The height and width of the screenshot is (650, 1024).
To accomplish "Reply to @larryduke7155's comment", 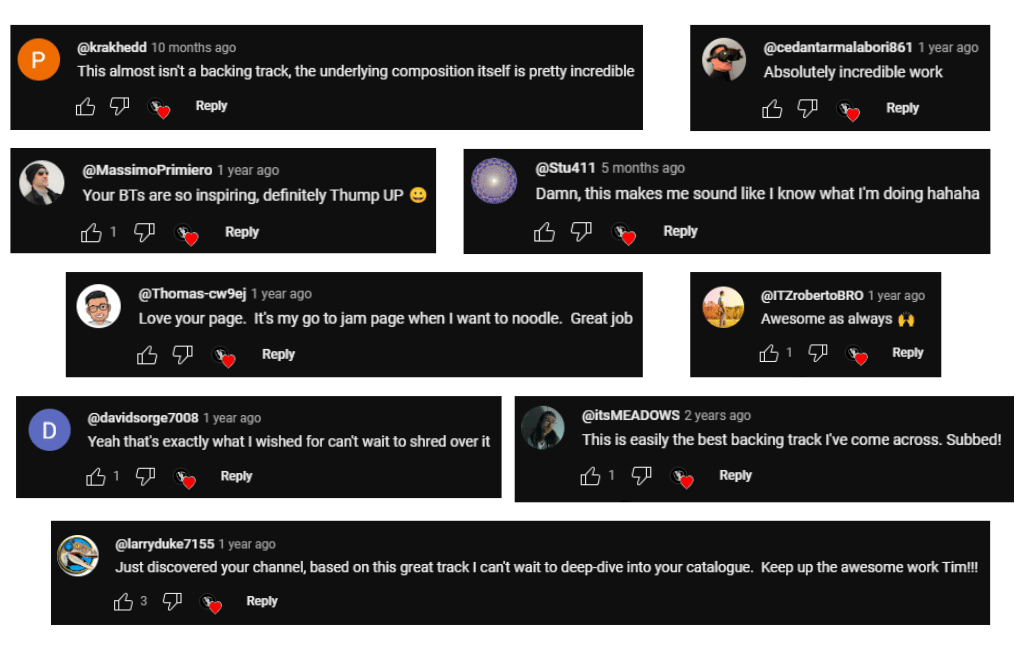I will 262,601.
